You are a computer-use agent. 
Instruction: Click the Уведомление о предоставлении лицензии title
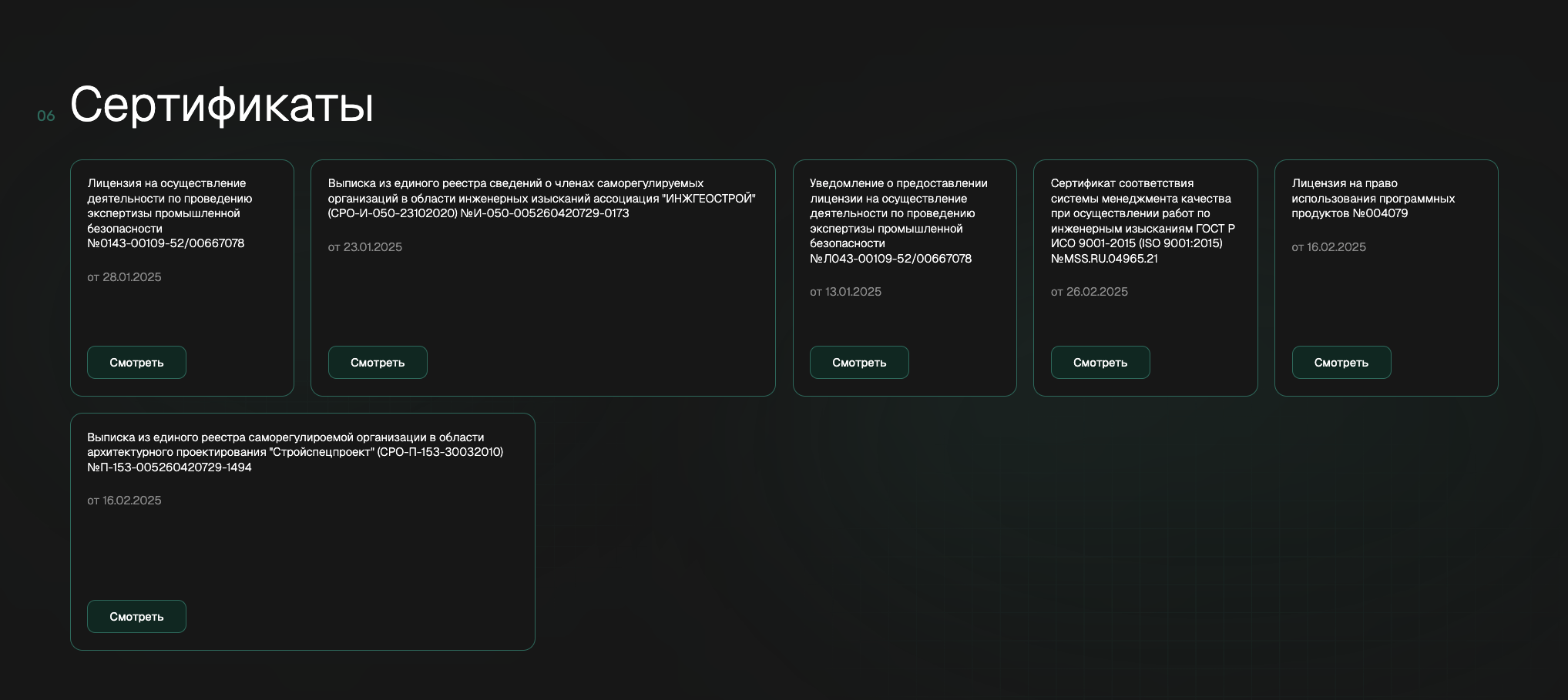pos(898,221)
